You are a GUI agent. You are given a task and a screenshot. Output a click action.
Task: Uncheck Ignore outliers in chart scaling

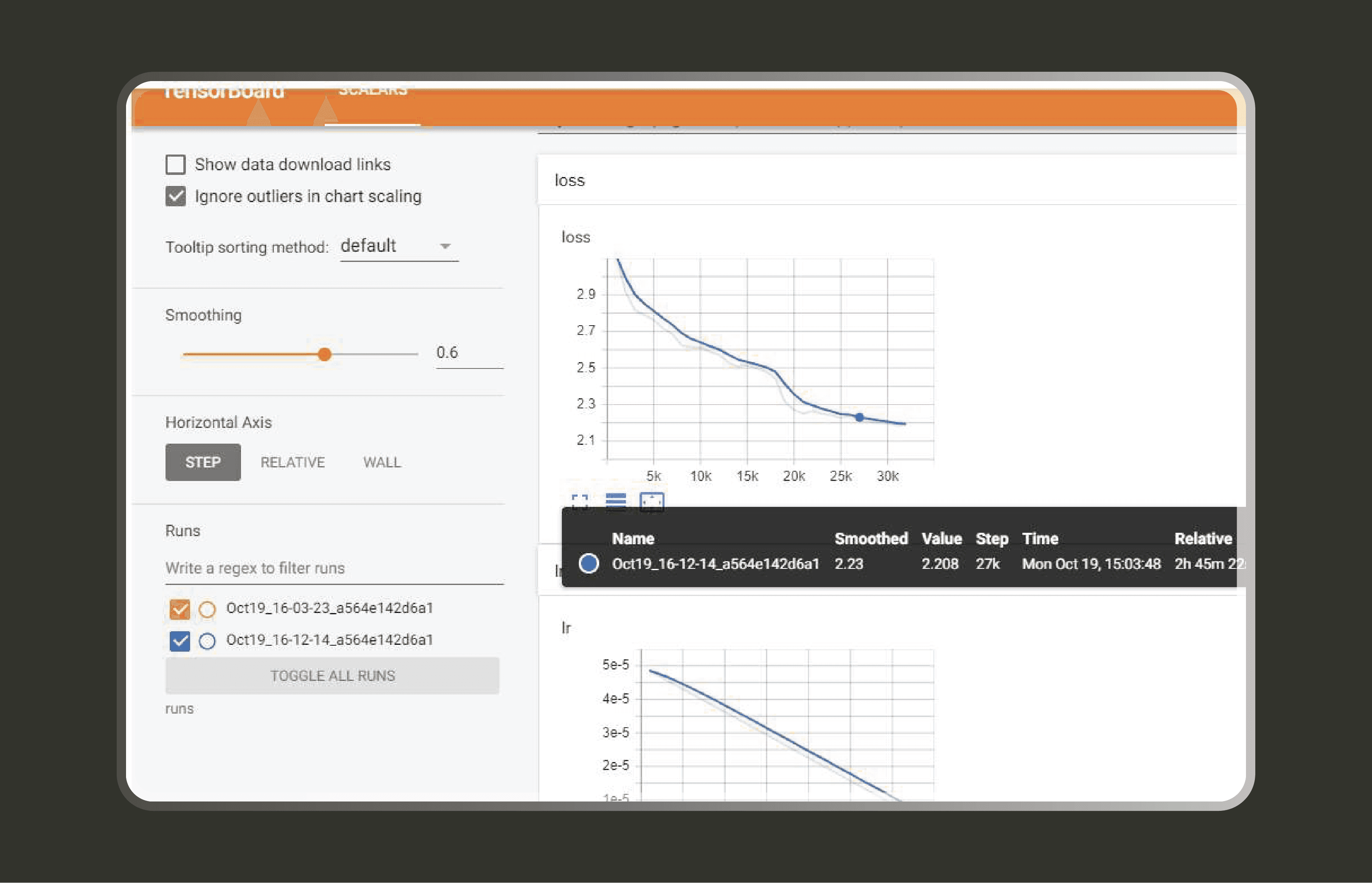175,196
